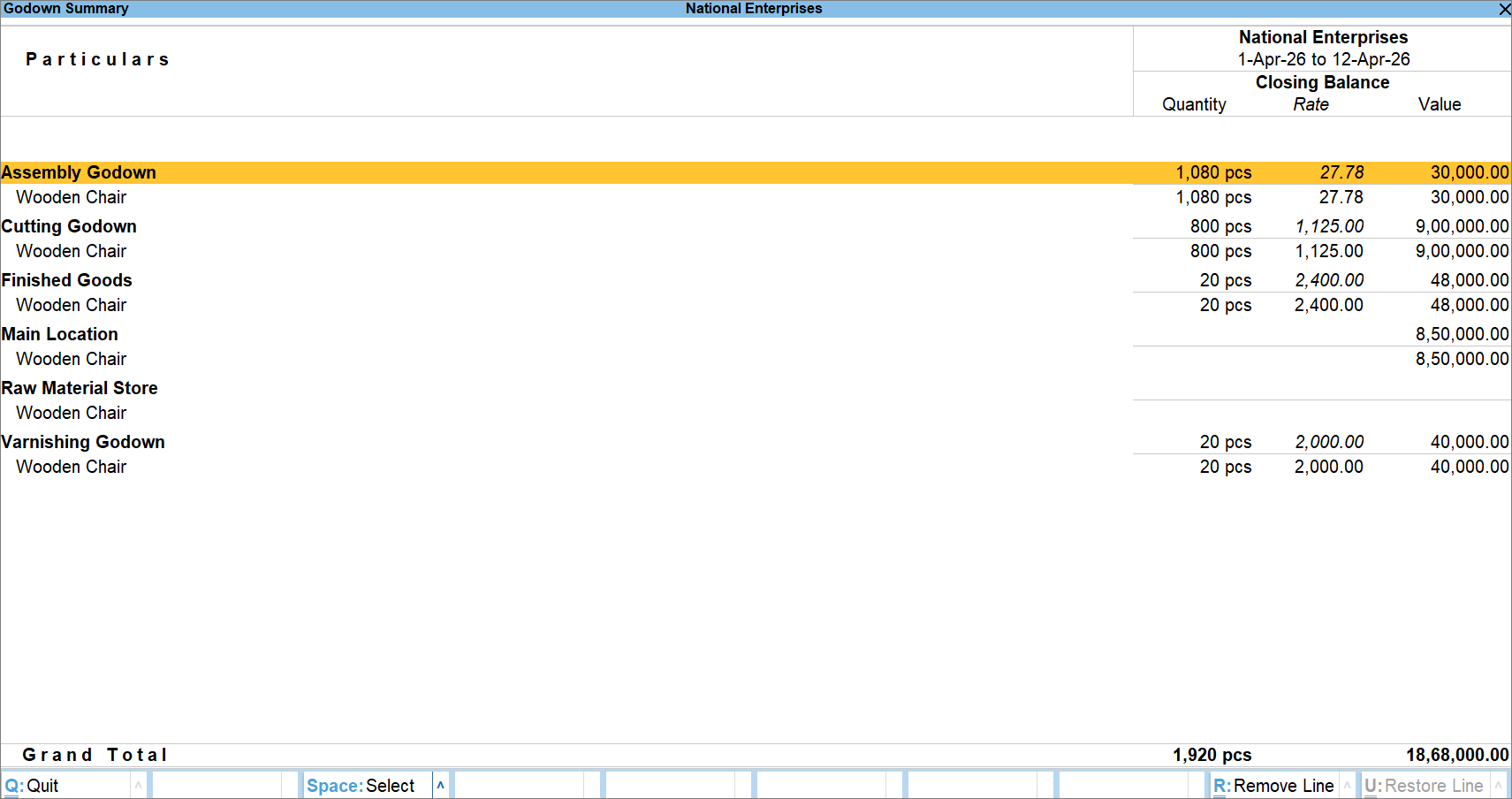The height and width of the screenshot is (799, 1512).
Task: Open Wooden Chair under Raw Material Store
Action: pyautogui.click(x=72, y=413)
